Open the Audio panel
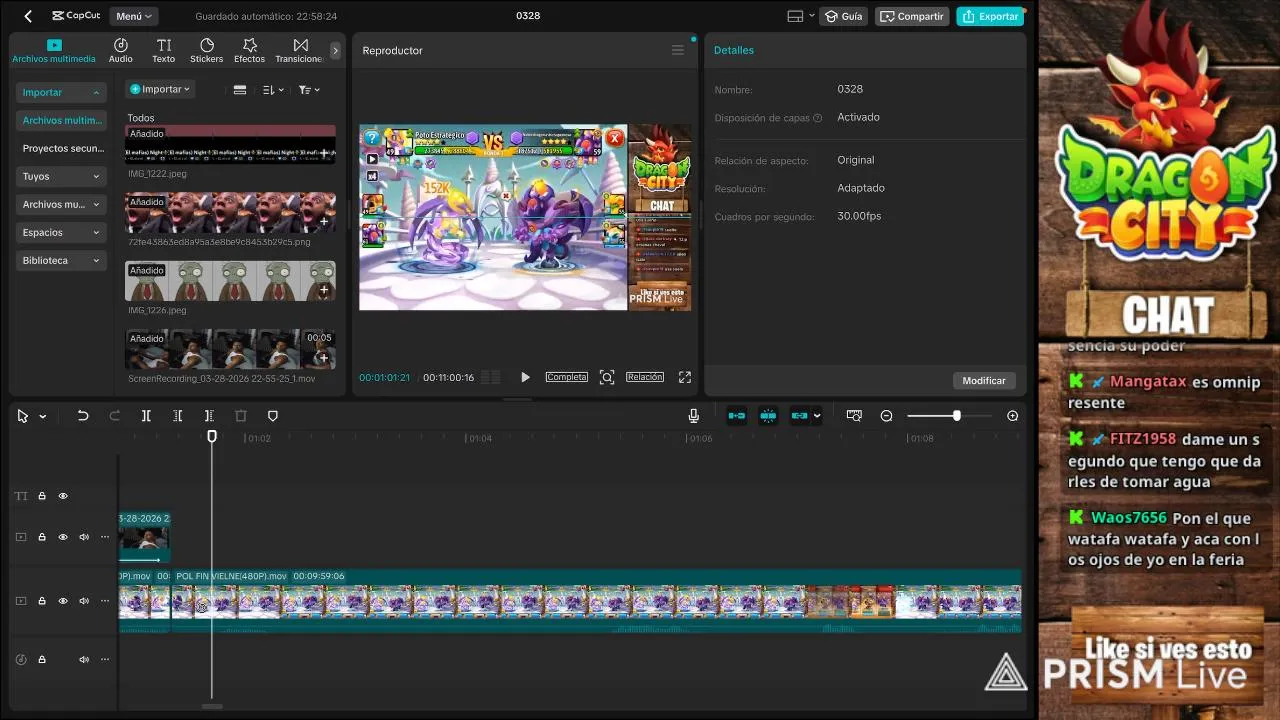The image size is (1280, 720). 120,50
